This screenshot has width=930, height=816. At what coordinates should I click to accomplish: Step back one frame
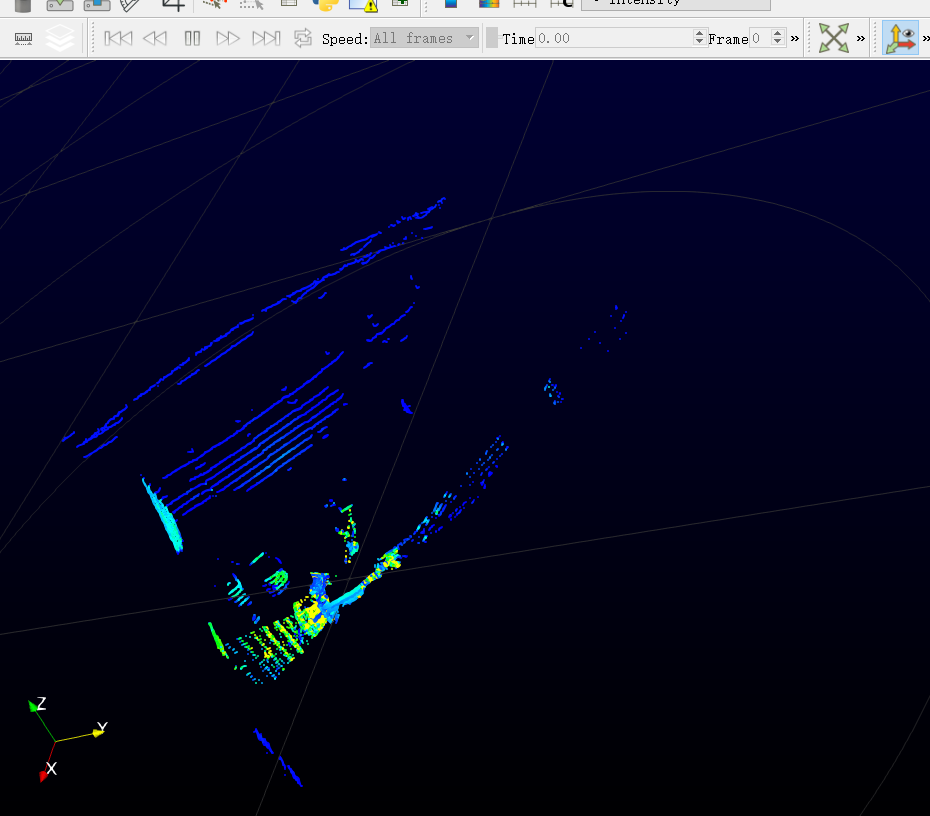155,39
